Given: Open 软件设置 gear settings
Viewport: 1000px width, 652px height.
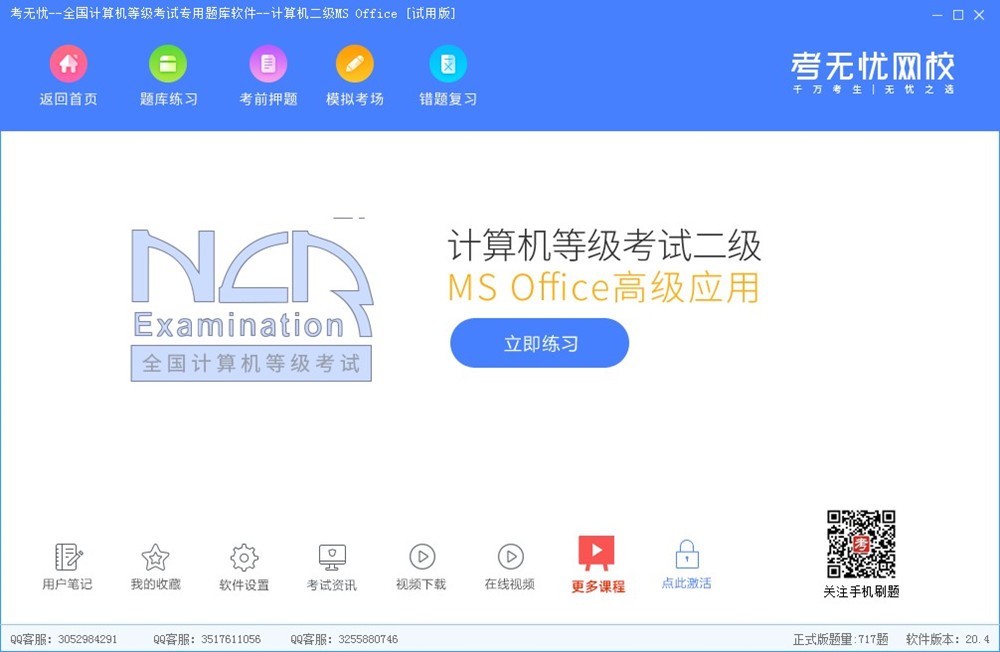Looking at the screenshot, I should (x=244, y=567).
